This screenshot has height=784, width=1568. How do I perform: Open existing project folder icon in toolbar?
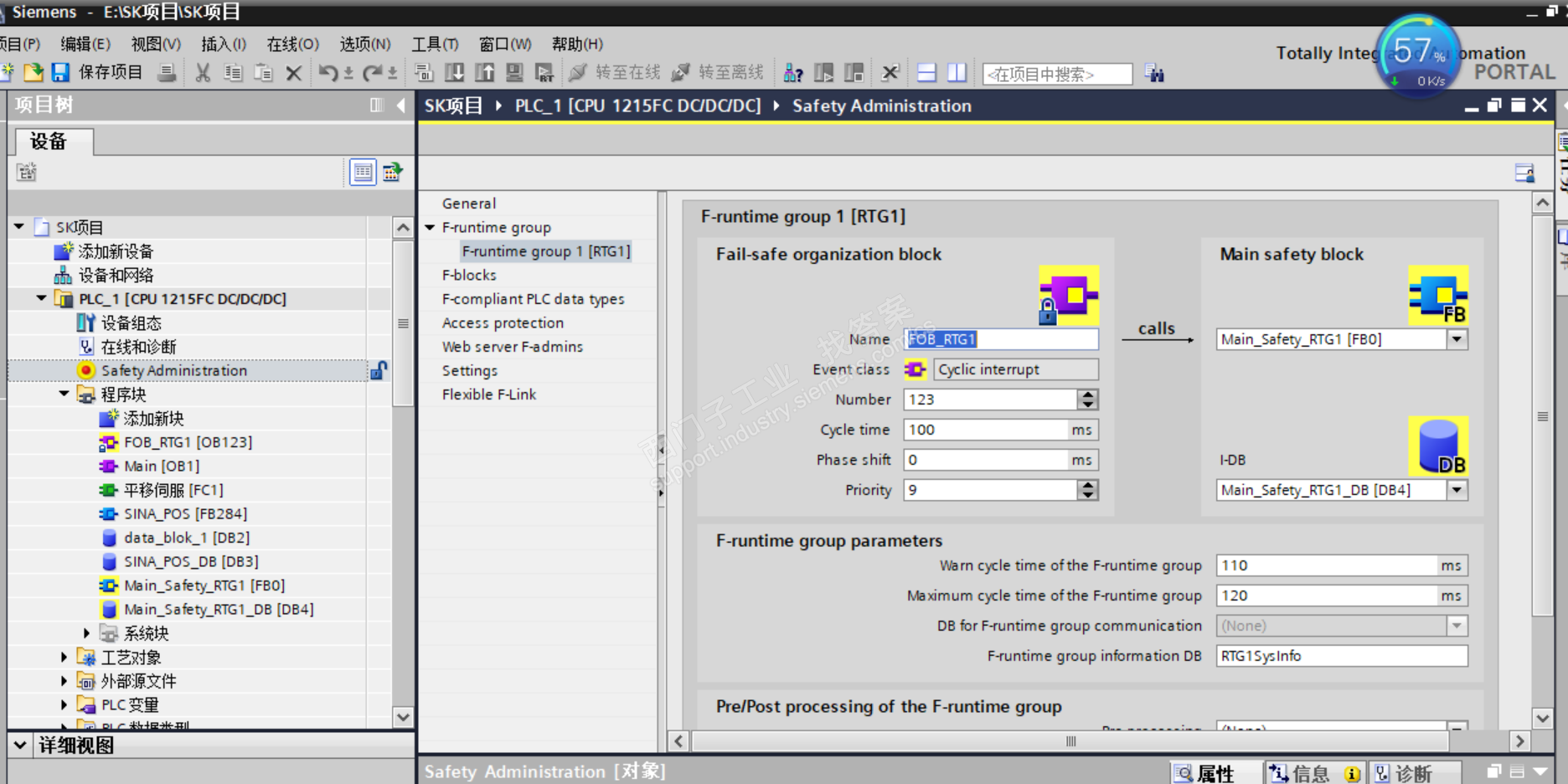point(34,73)
